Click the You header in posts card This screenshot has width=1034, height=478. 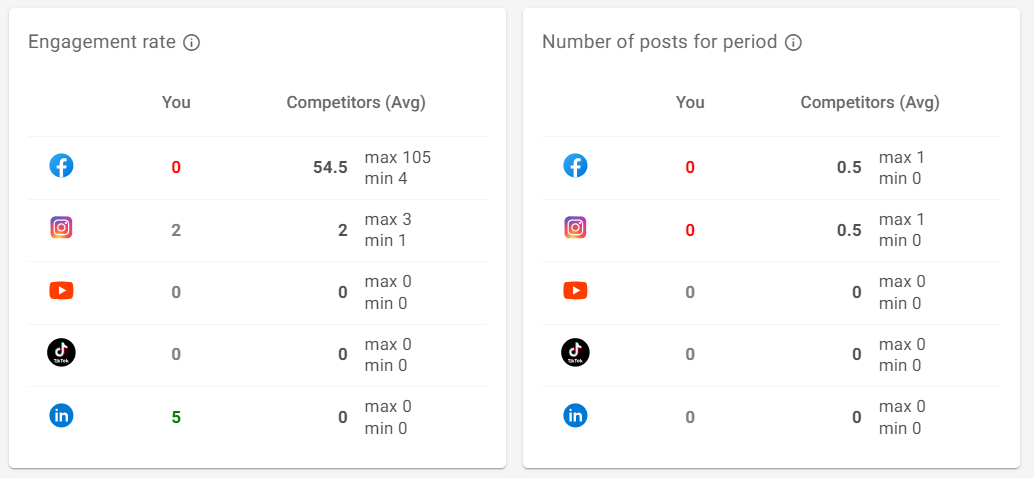[x=690, y=103]
